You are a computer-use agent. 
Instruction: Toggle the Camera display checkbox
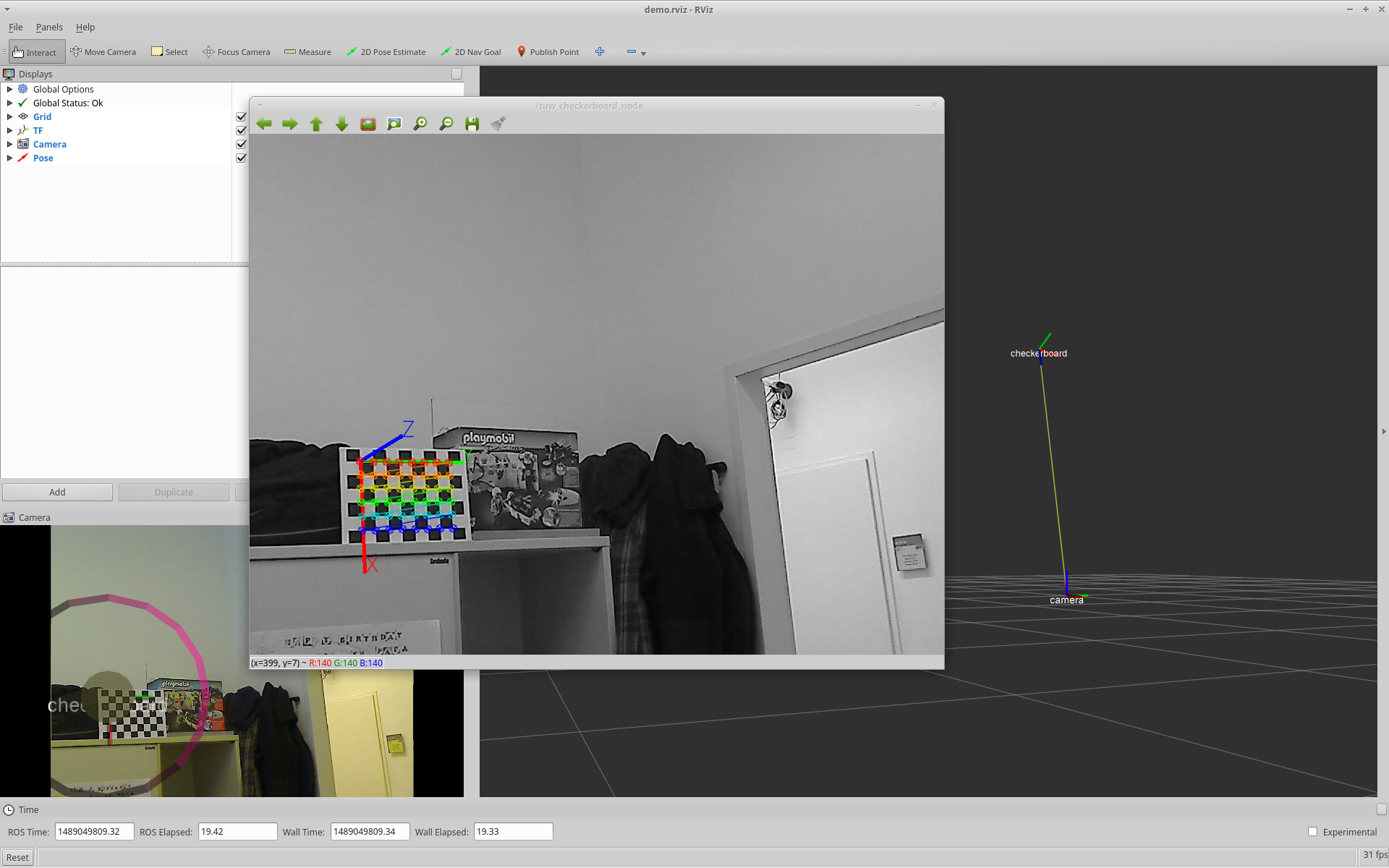241,145
